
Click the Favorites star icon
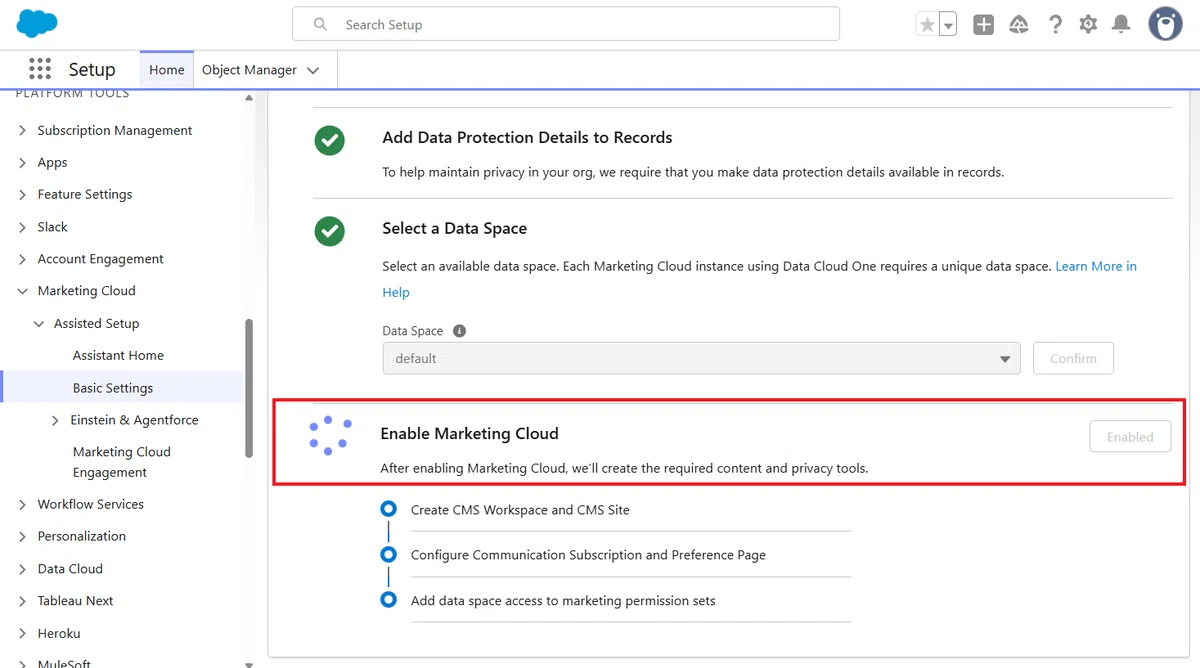coord(927,24)
